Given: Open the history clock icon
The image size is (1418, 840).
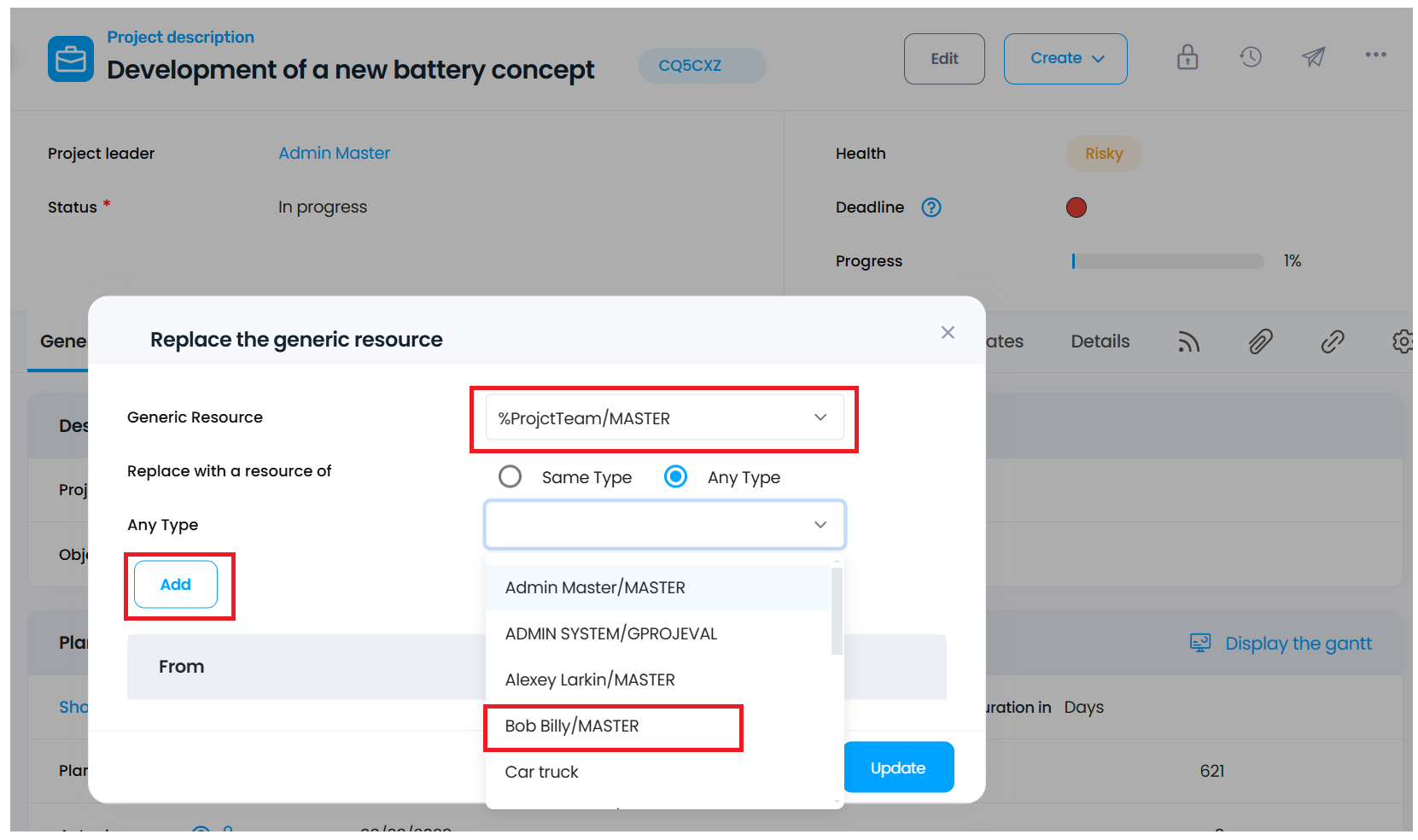Looking at the screenshot, I should (1251, 57).
